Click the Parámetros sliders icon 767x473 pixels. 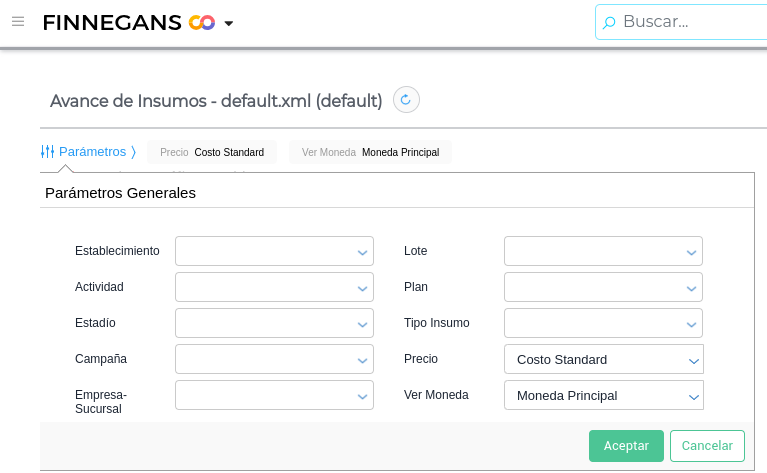coord(47,152)
